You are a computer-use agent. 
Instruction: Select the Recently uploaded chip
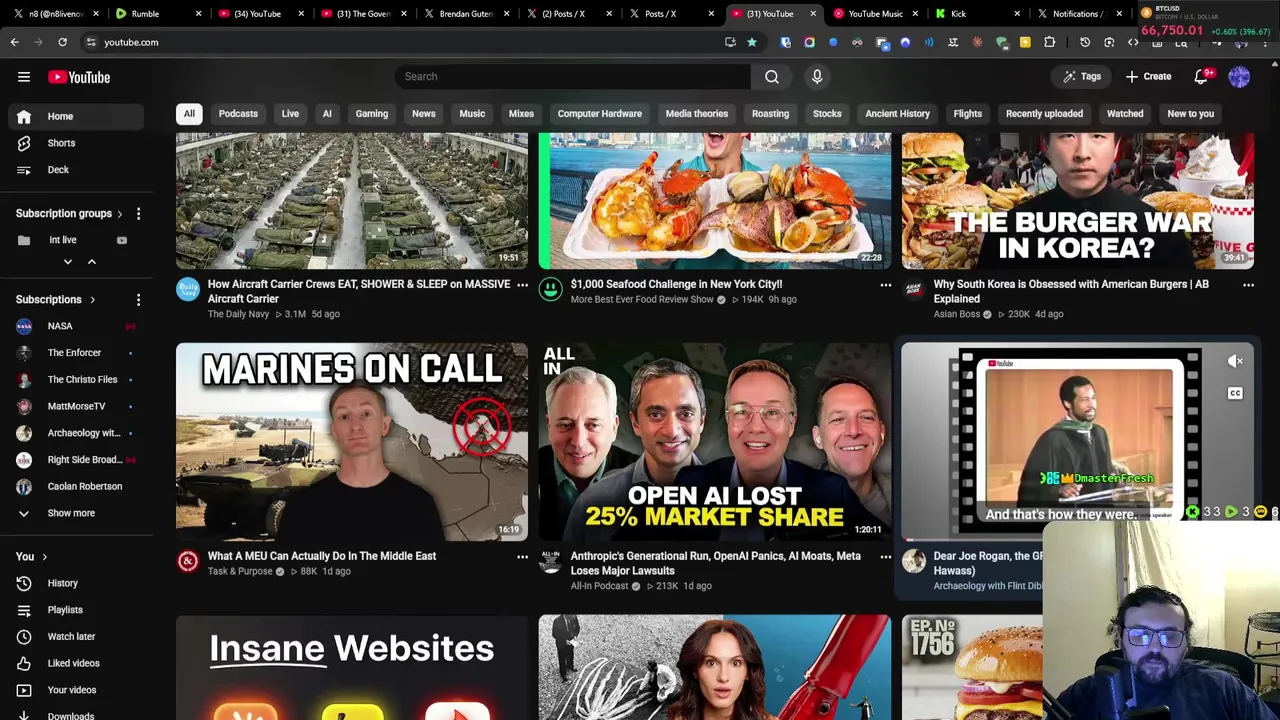coord(1044,114)
